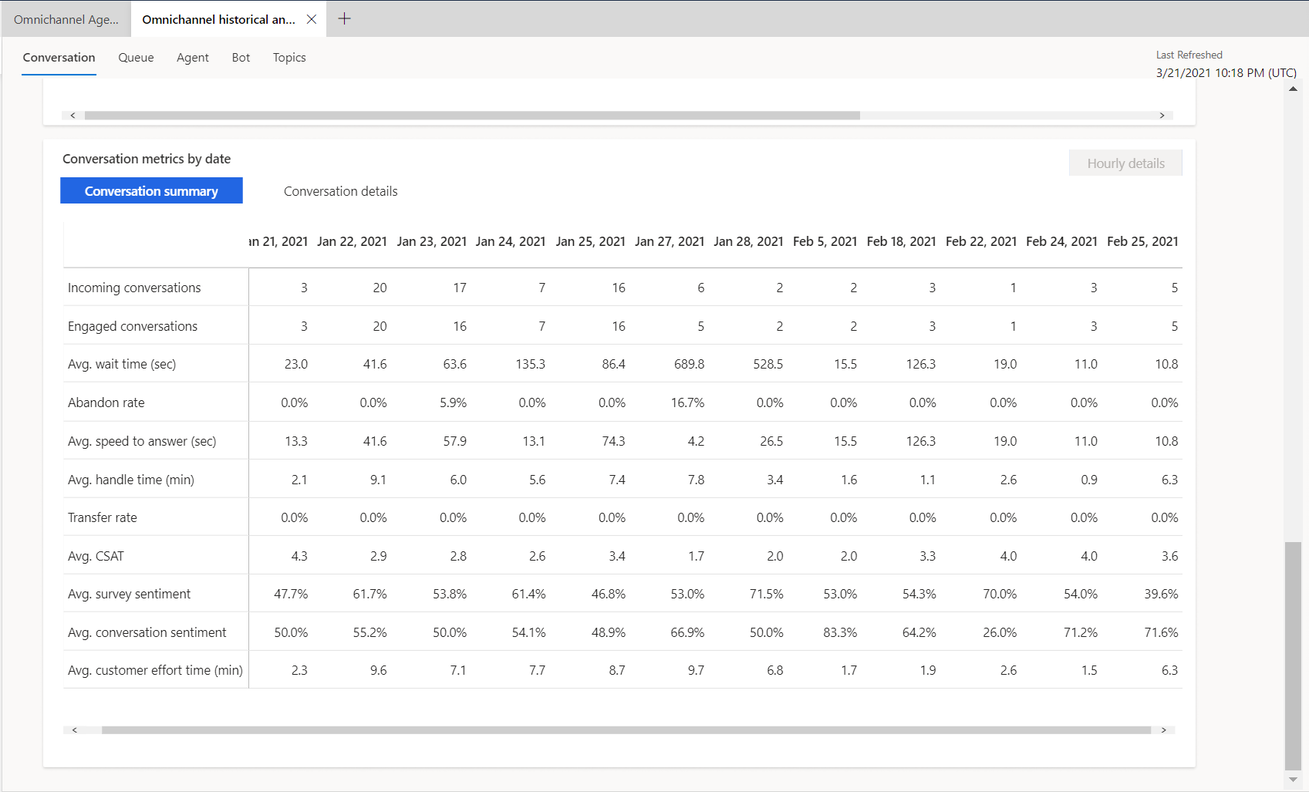This screenshot has width=1309, height=792.
Task: Select the Jan 25, 2021 column header
Action: point(590,241)
